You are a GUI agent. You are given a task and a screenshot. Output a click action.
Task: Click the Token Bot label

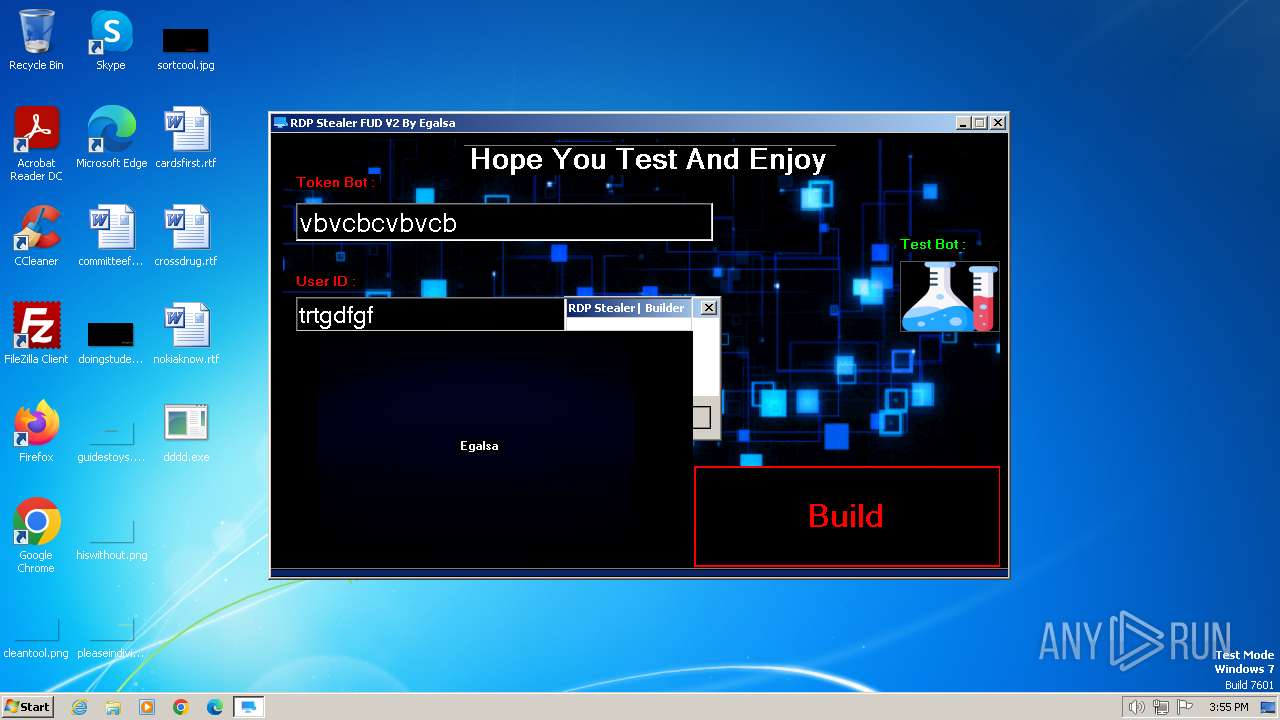pyautogui.click(x=335, y=183)
